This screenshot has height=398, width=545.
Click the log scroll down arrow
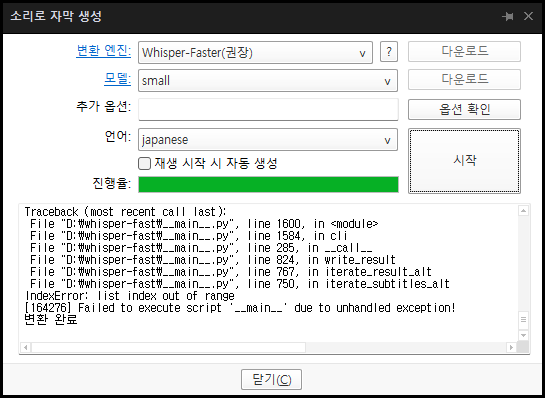coord(523,335)
